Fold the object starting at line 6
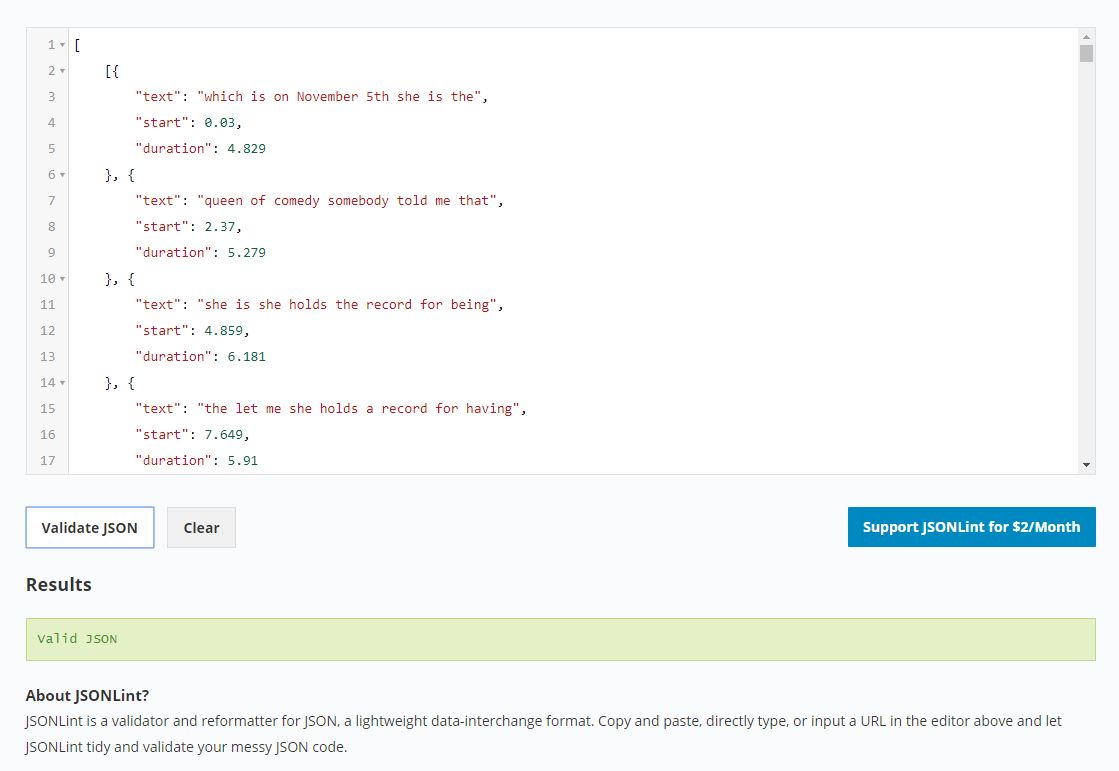This screenshot has height=771, width=1119. [62, 175]
